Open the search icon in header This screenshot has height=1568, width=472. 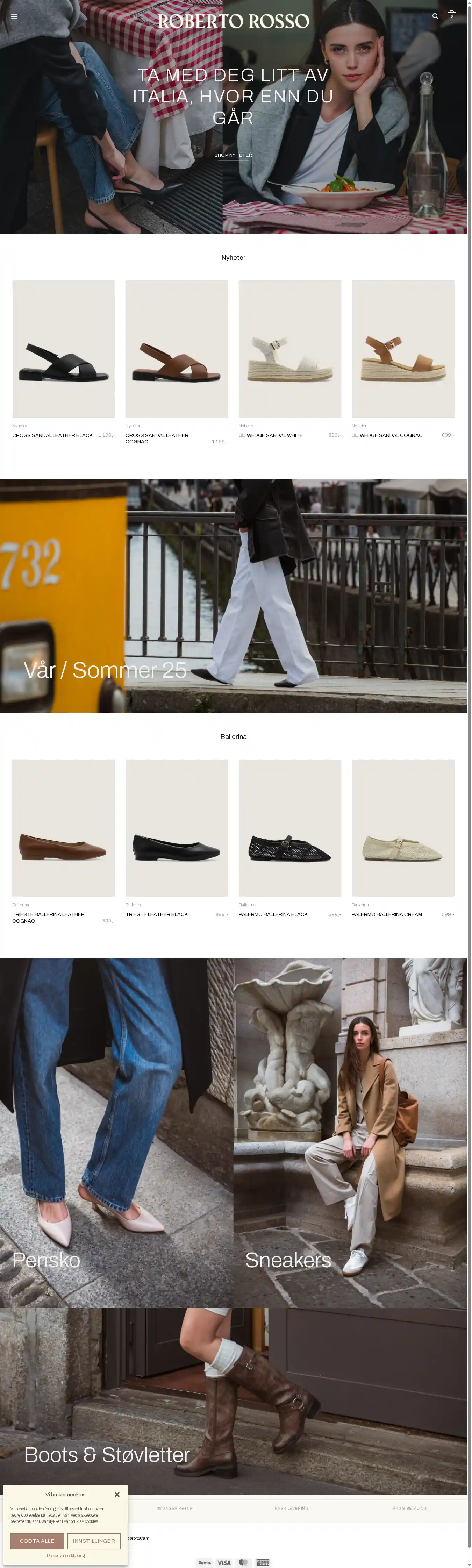[435, 16]
